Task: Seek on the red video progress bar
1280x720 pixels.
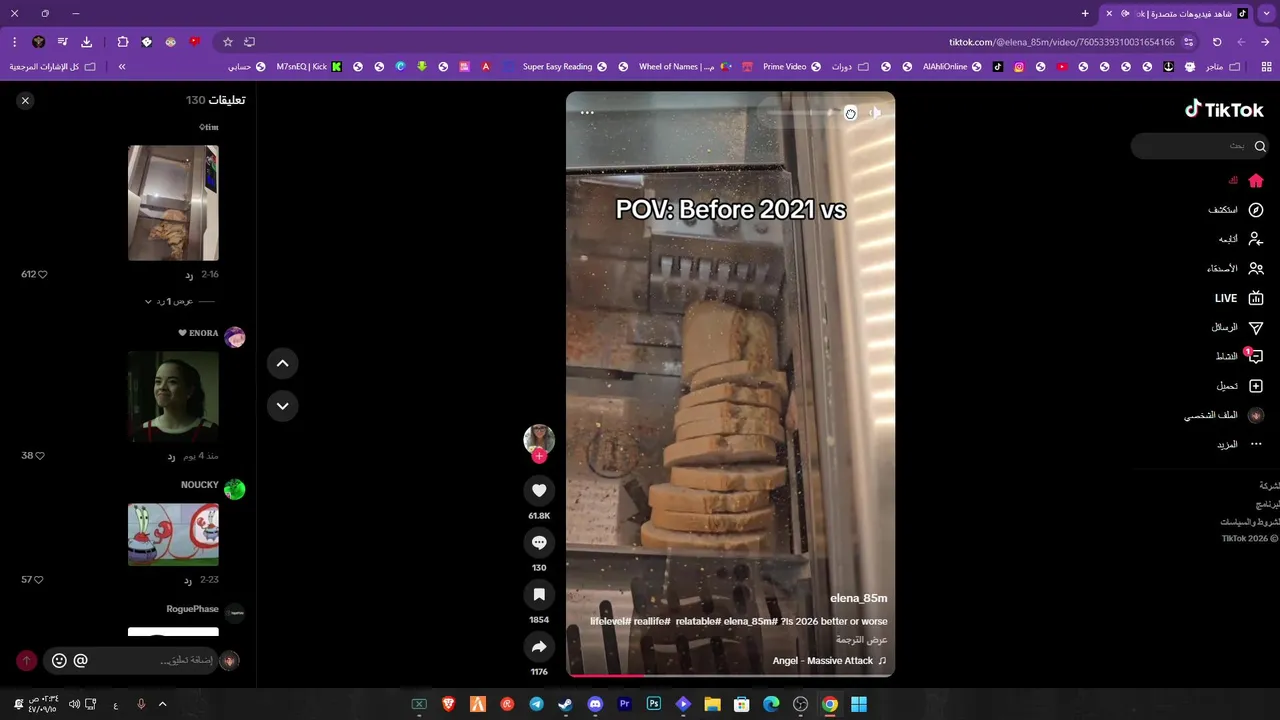Action: (x=730, y=675)
